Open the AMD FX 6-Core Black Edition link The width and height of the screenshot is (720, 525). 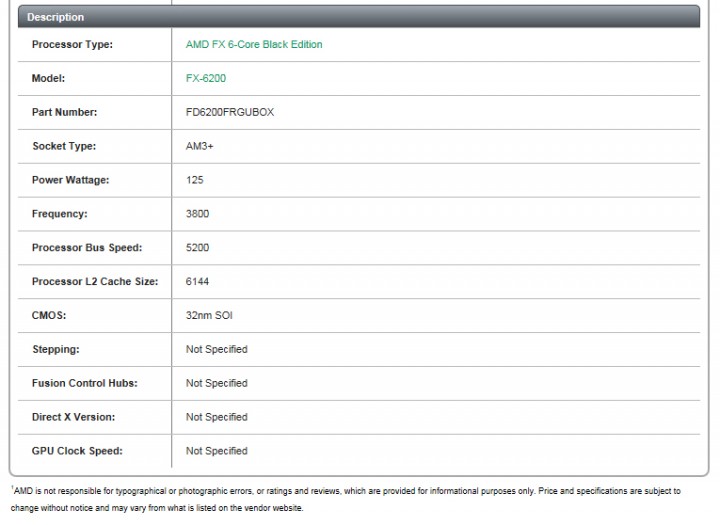pyautogui.click(x=254, y=45)
